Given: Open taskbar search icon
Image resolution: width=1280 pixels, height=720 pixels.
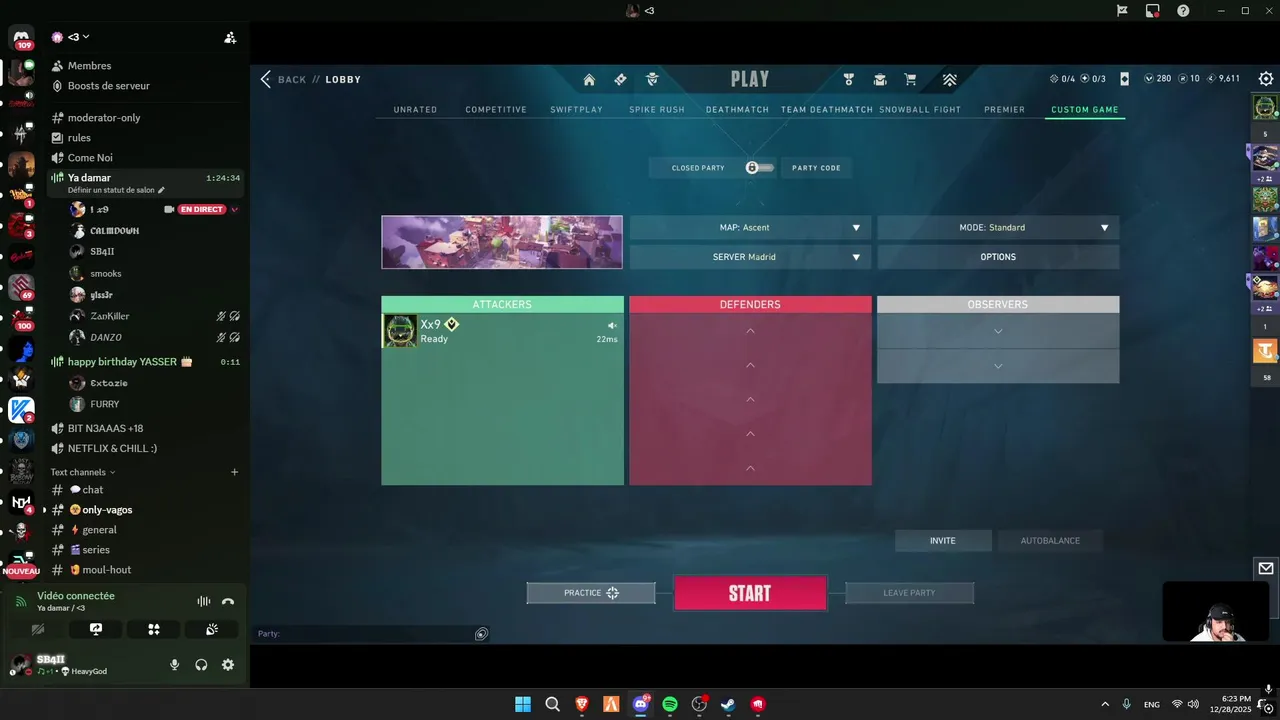Looking at the screenshot, I should (552, 704).
